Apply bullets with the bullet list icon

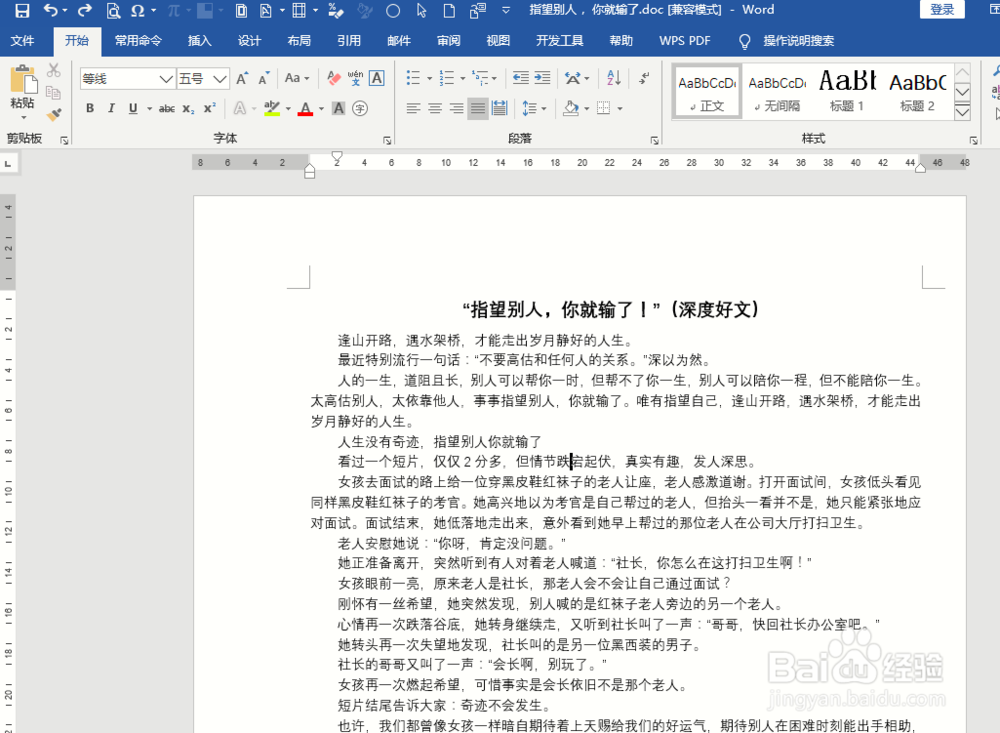pyautogui.click(x=414, y=76)
